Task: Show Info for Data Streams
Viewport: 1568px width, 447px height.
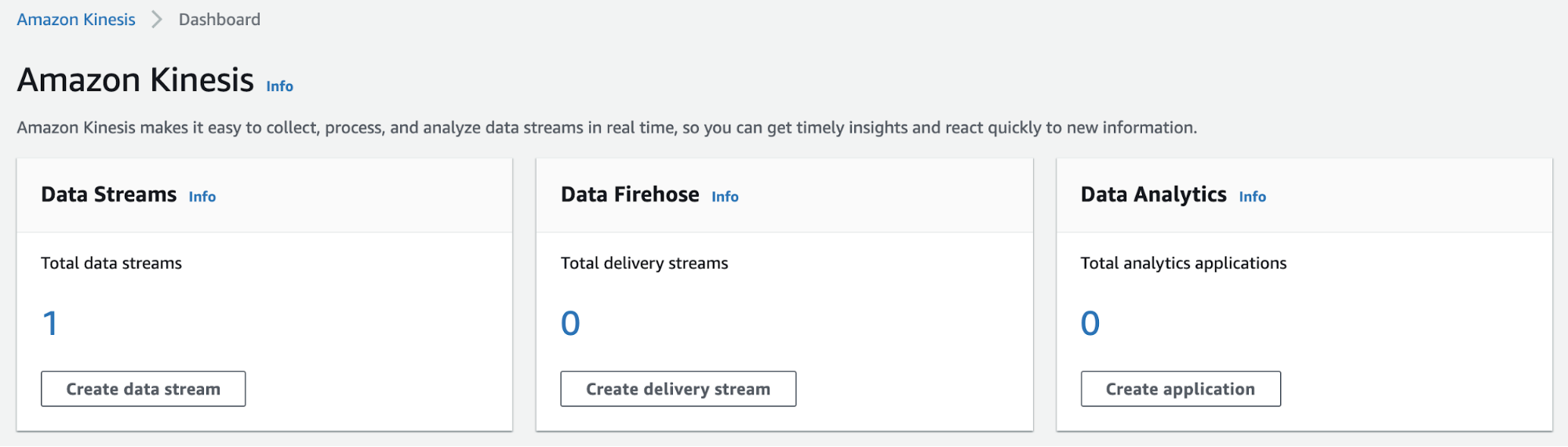Action: [x=202, y=197]
